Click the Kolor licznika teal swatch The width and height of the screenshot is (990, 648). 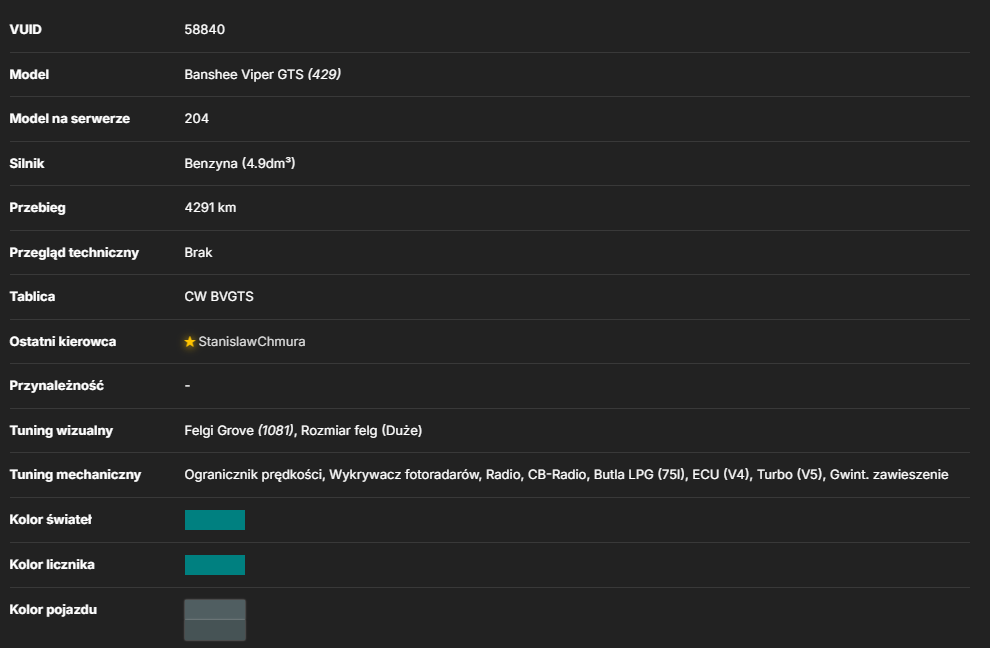(x=215, y=565)
